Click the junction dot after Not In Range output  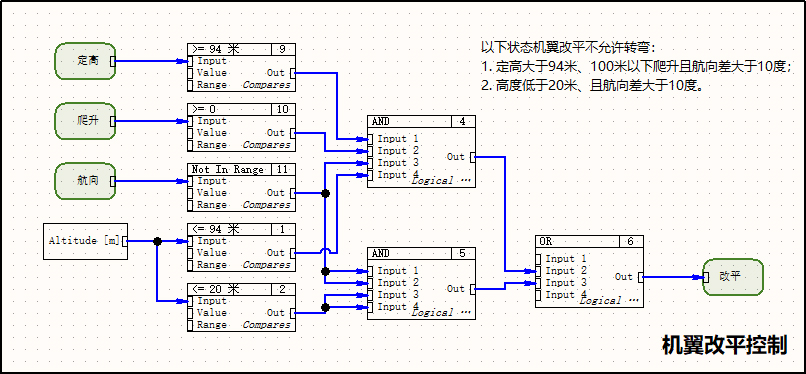(325, 193)
